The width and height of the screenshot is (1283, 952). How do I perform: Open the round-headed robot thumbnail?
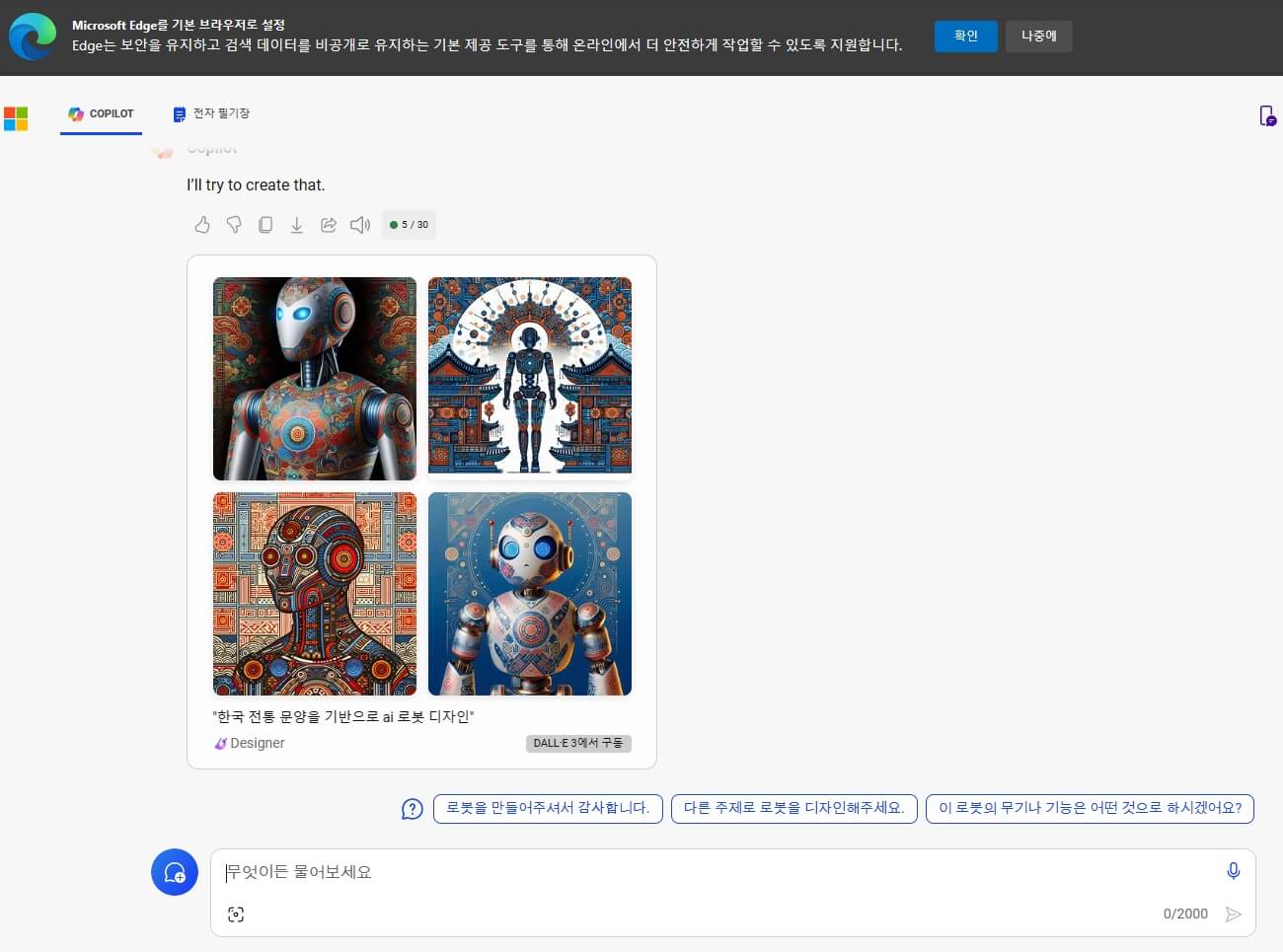tap(530, 594)
